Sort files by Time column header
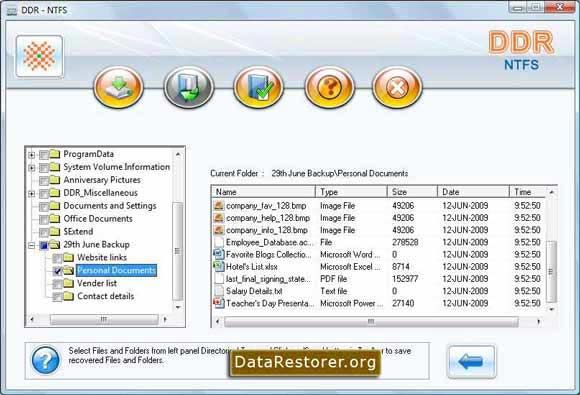This screenshot has height=395, width=580. (527, 192)
